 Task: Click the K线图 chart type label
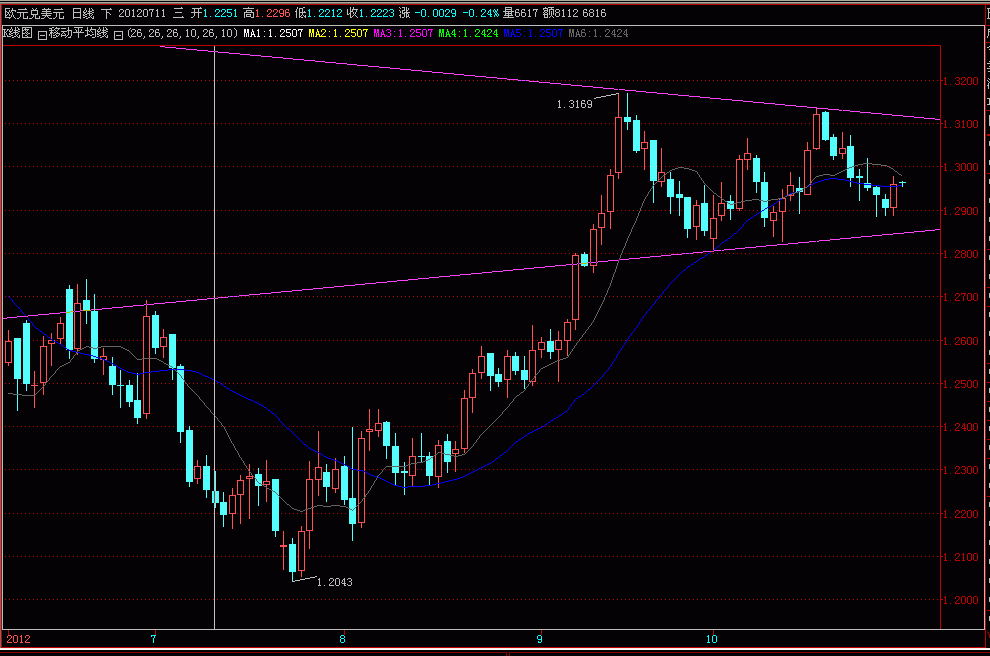[18, 33]
